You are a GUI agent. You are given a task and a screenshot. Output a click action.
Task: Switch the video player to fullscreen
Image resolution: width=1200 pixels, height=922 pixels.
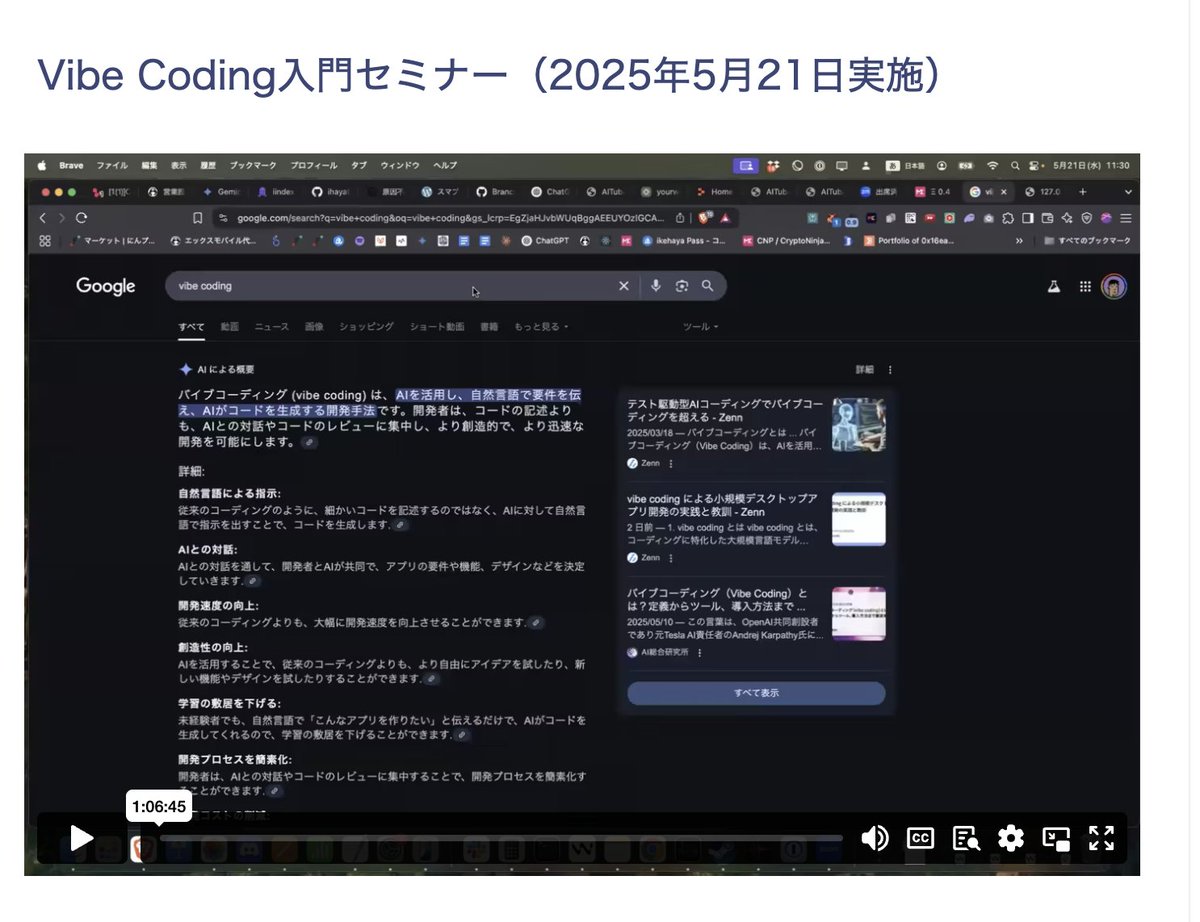tap(1101, 838)
